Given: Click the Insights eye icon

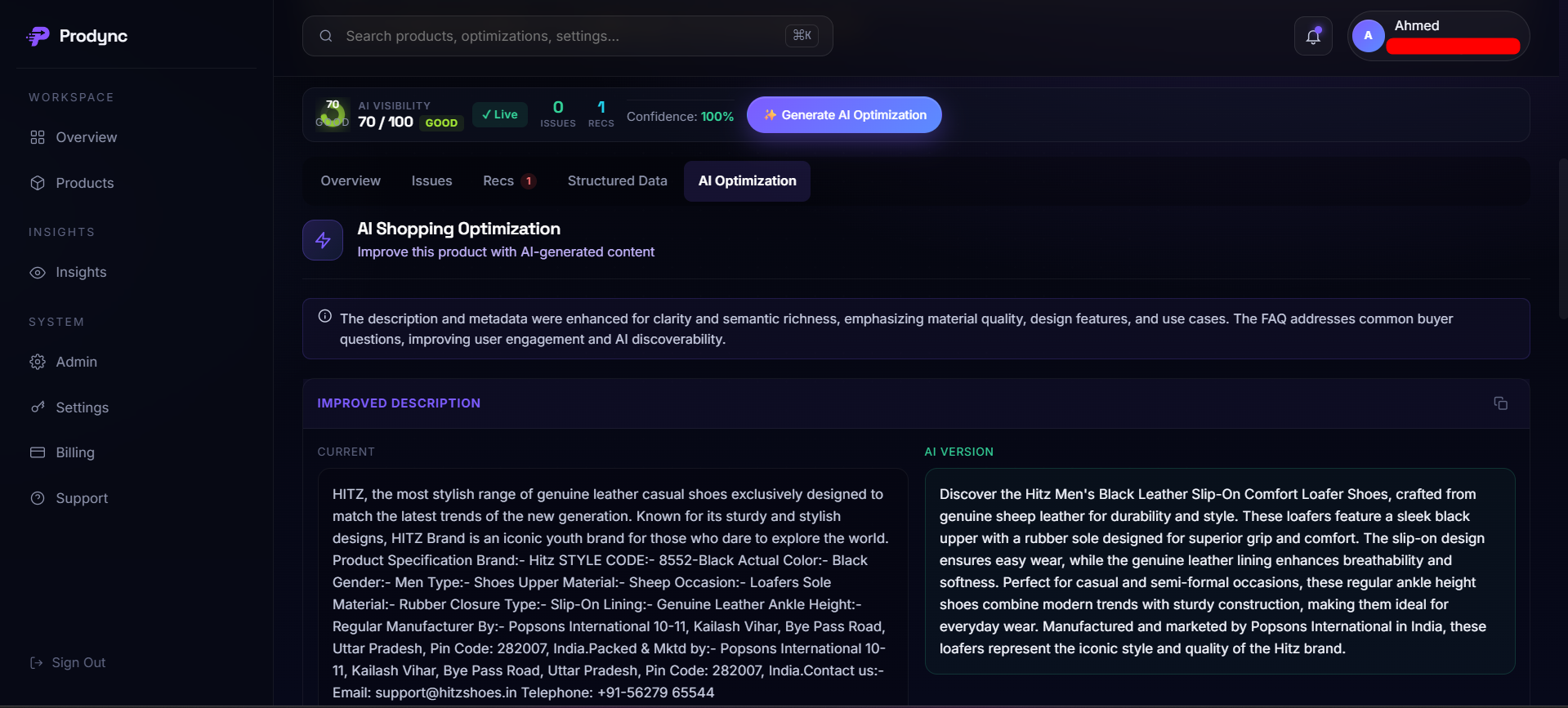Looking at the screenshot, I should click(x=38, y=273).
